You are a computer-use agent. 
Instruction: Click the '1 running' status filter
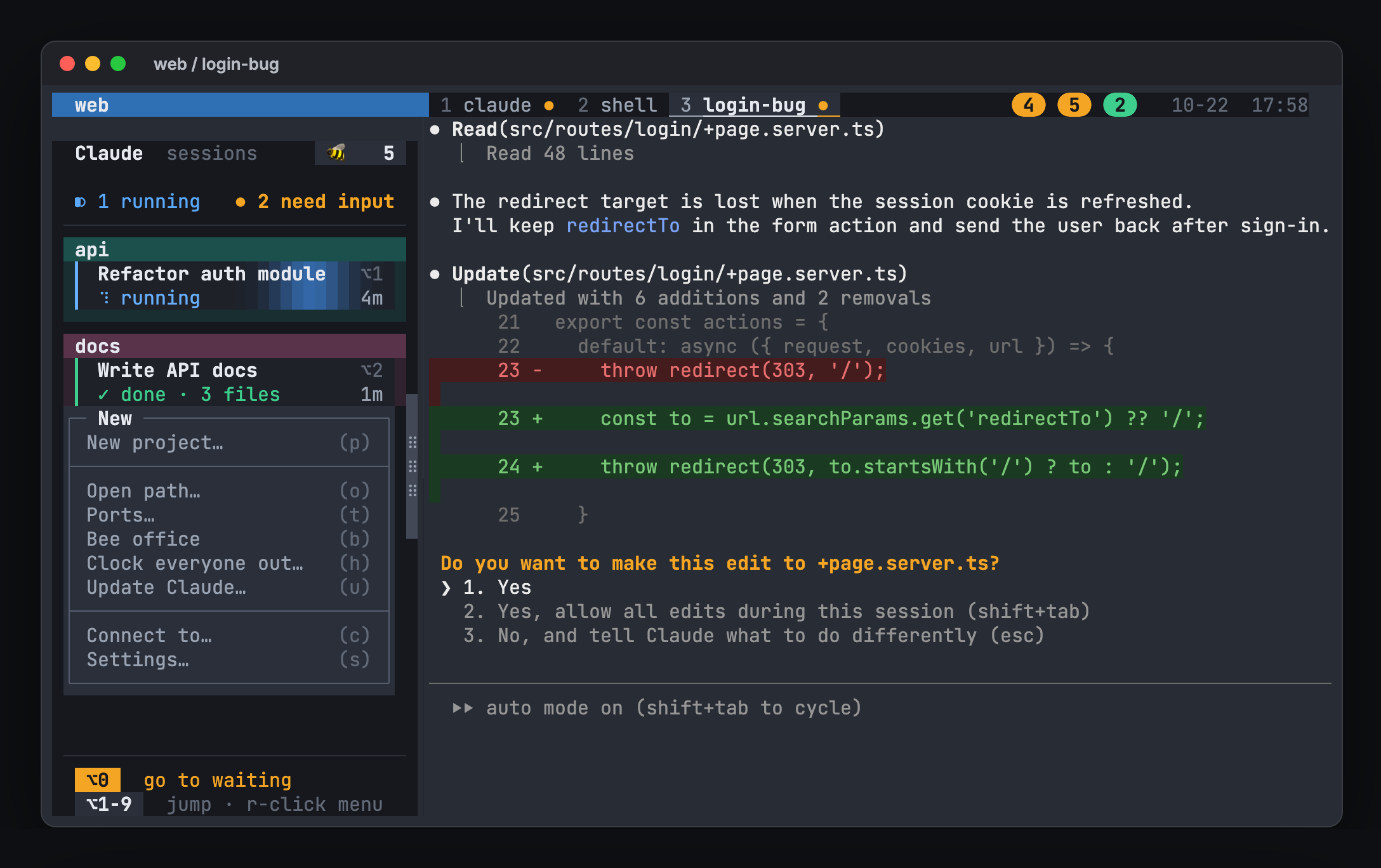[x=137, y=202]
